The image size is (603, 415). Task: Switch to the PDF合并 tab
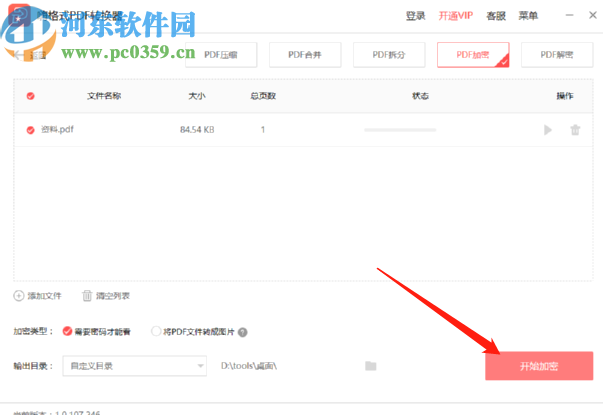[x=305, y=55]
